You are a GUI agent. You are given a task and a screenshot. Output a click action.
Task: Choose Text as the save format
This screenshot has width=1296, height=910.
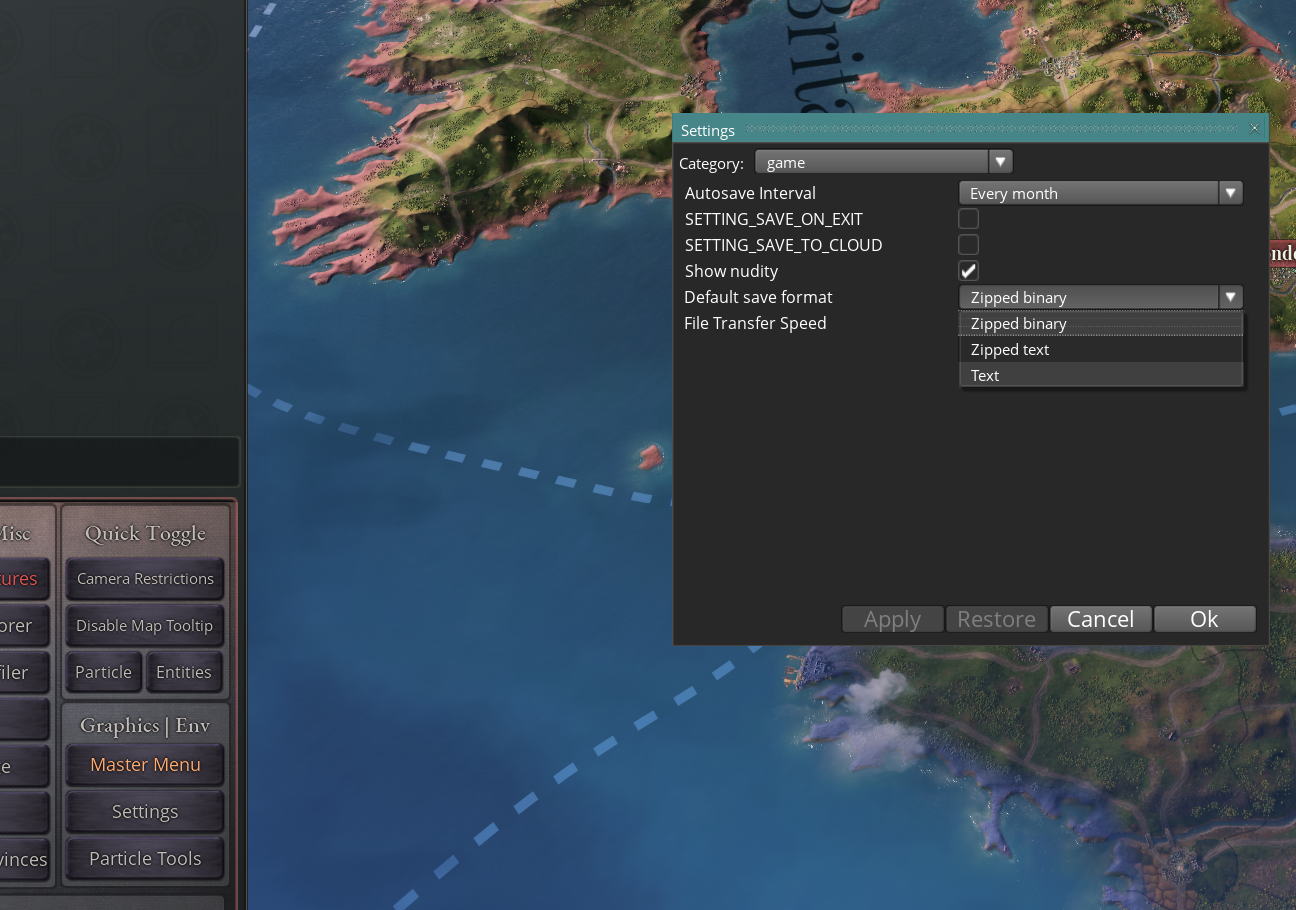click(x=985, y=375)
